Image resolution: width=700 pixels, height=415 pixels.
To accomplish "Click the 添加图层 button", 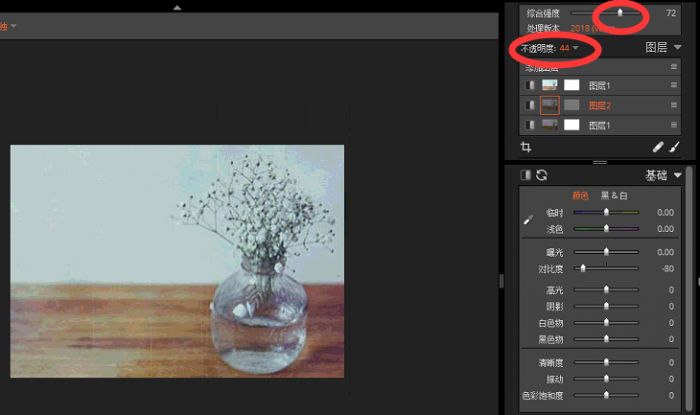I will pos(546,68).
